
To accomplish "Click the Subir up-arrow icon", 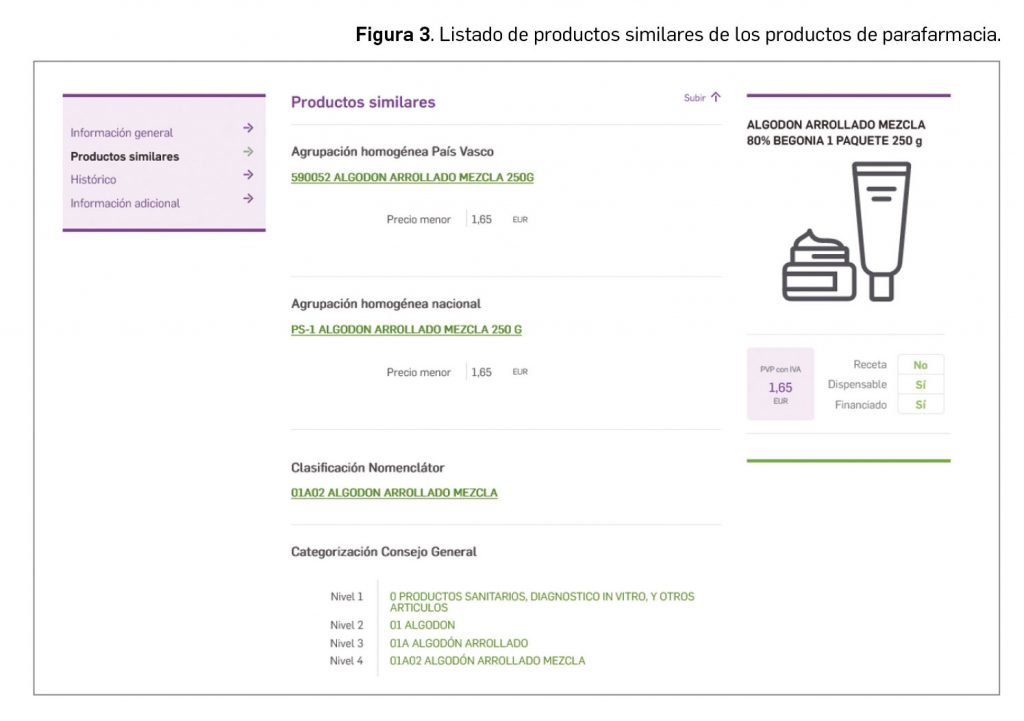I will point(715,98).
